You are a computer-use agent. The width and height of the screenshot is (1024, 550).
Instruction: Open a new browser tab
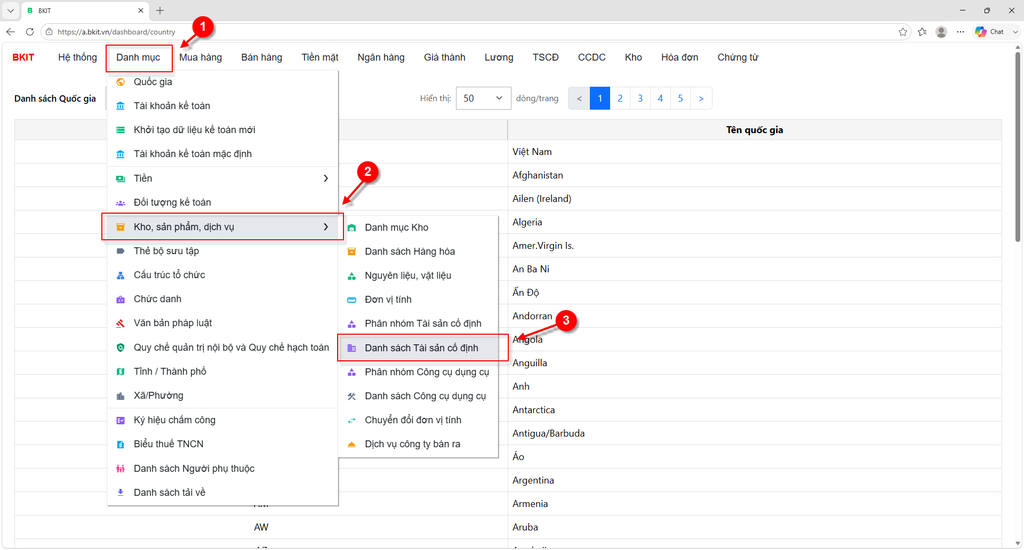[x=160, y=10]
